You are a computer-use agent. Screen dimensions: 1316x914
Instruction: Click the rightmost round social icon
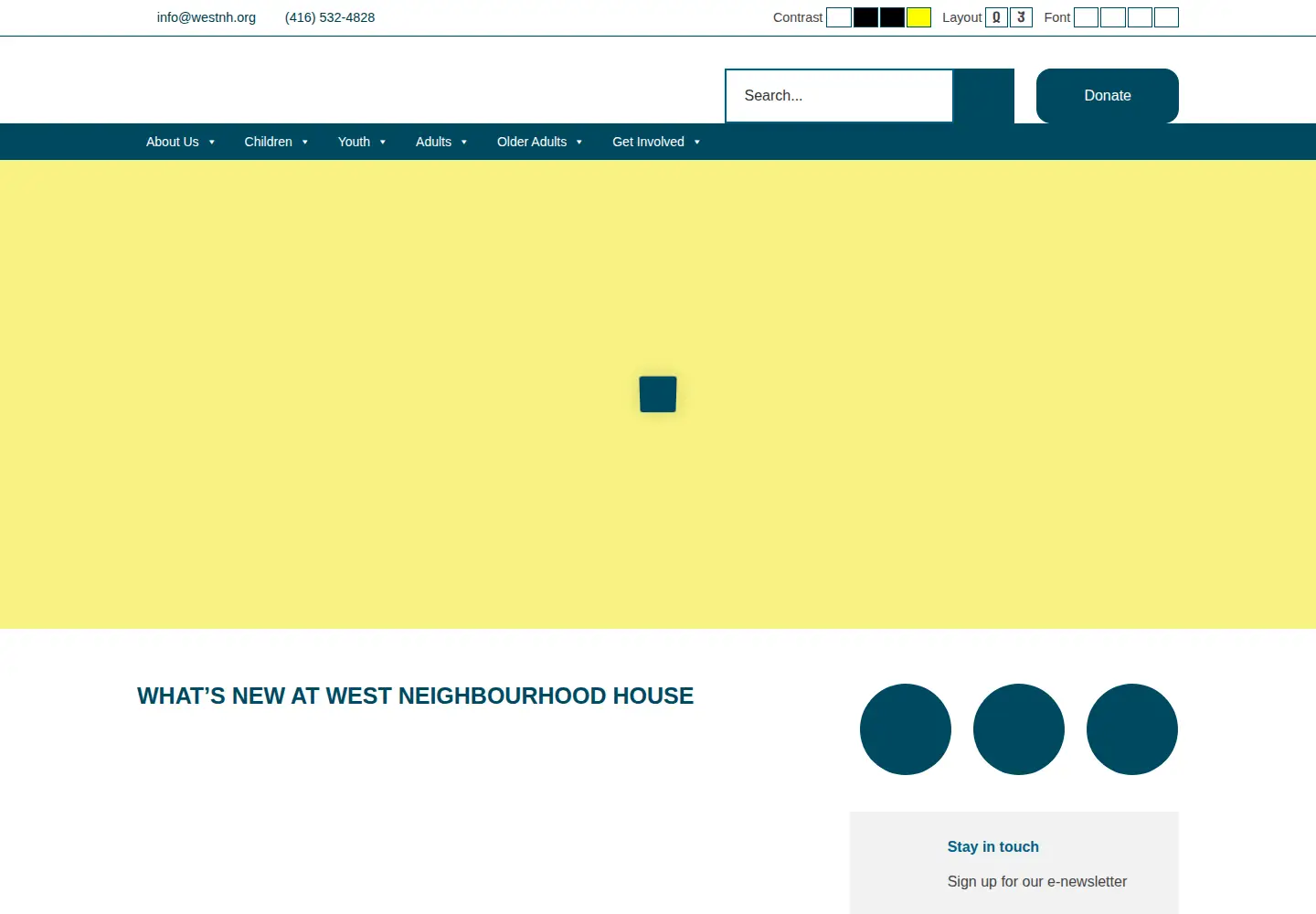tap(1132, 729)
